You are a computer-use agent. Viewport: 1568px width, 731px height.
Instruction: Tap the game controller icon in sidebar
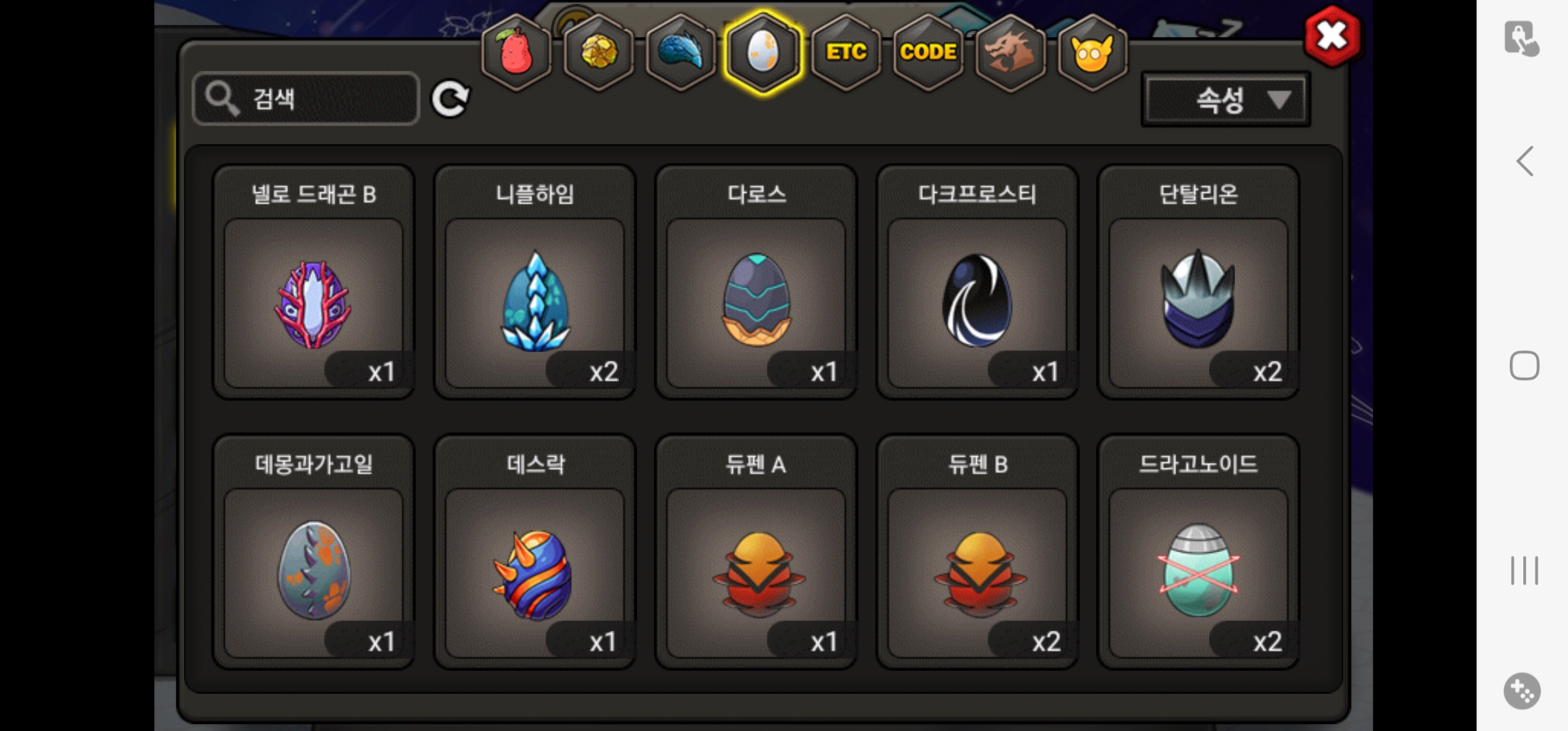click(1522, 691)
